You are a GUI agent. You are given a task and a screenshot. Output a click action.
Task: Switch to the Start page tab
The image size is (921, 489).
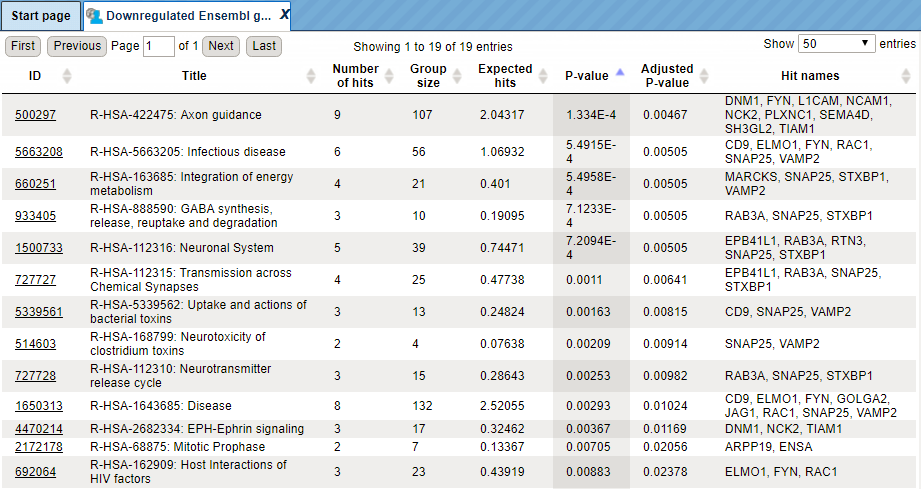coord(41,16)
